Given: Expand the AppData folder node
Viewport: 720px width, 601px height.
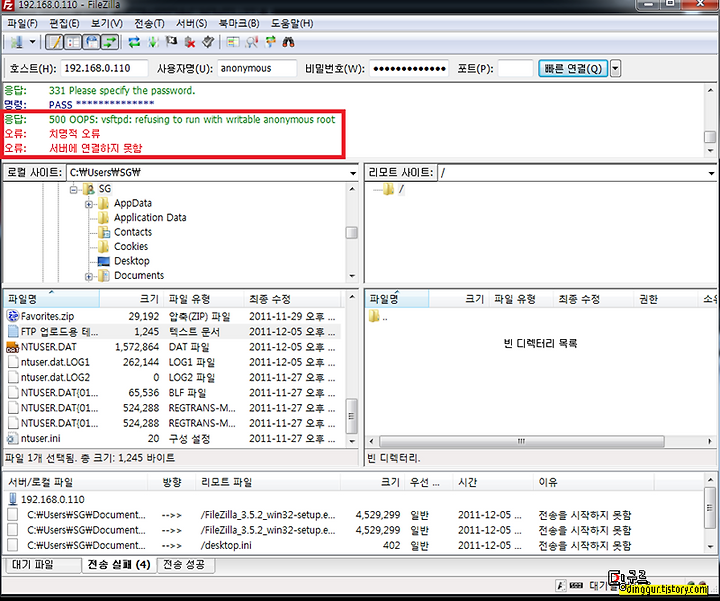Looking at the screenshot, I should pos(89,204).
